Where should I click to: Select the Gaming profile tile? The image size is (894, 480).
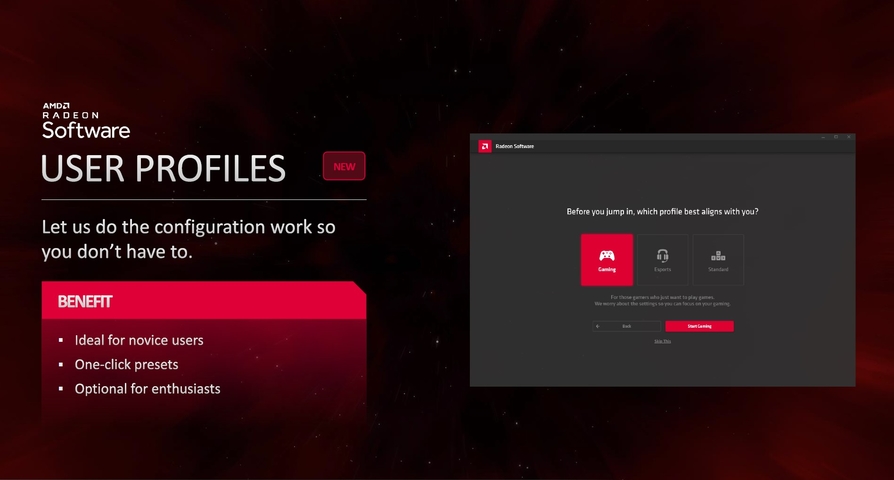(607, 259)
